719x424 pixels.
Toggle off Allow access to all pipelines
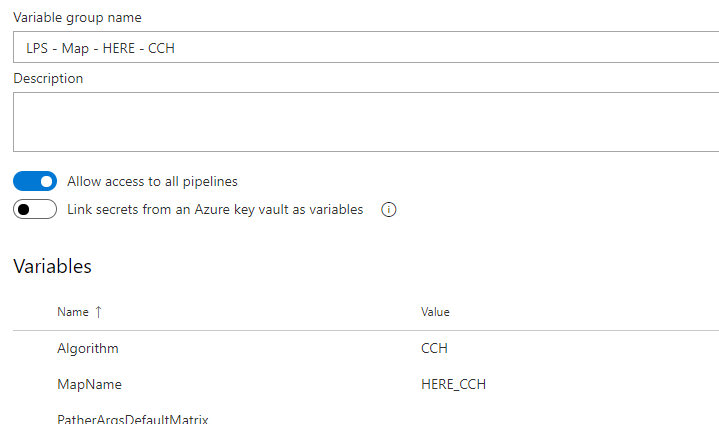35,181
